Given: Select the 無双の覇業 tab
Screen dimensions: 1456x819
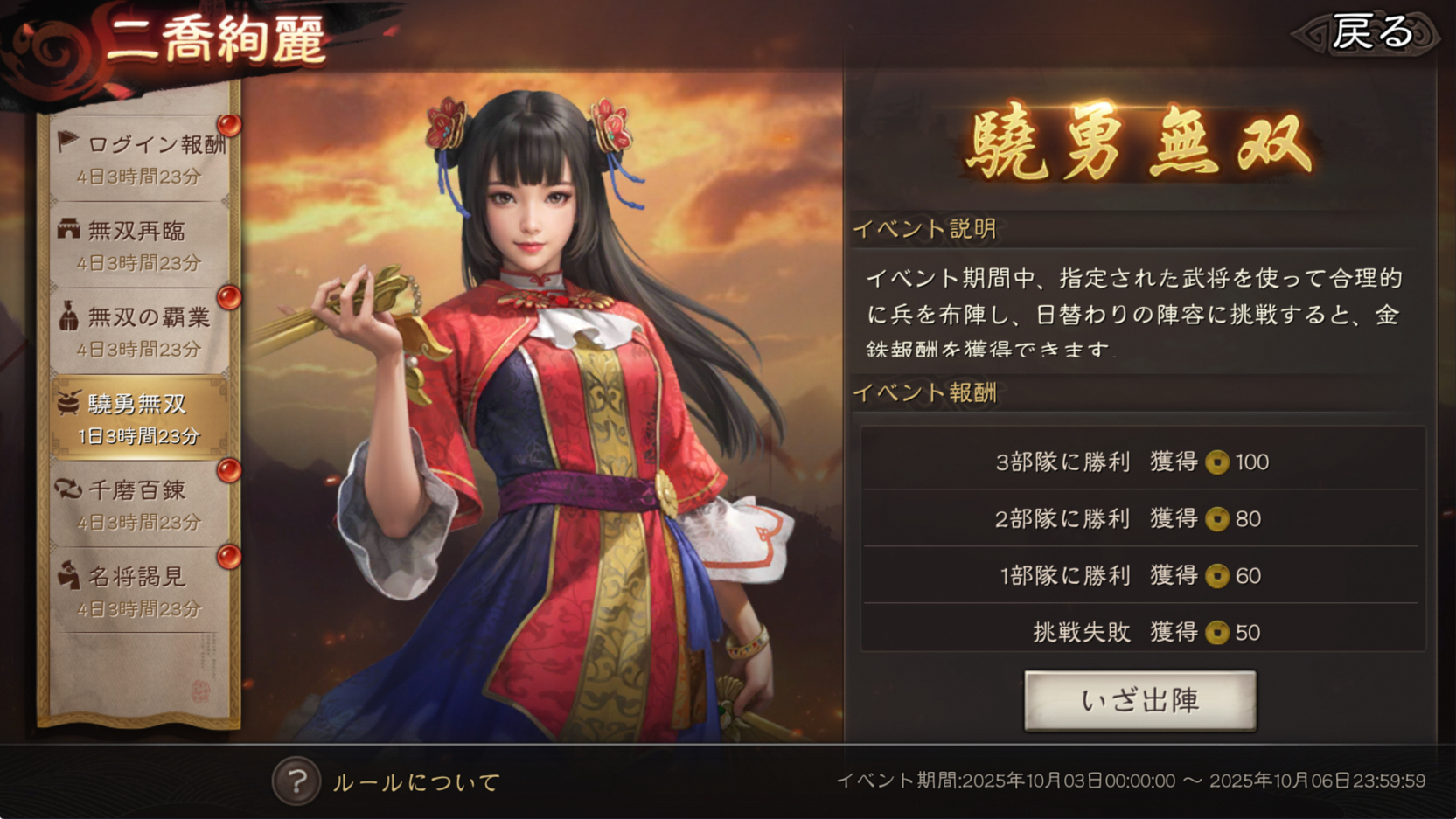Looking at the screenshot, I should coord(140,331).
